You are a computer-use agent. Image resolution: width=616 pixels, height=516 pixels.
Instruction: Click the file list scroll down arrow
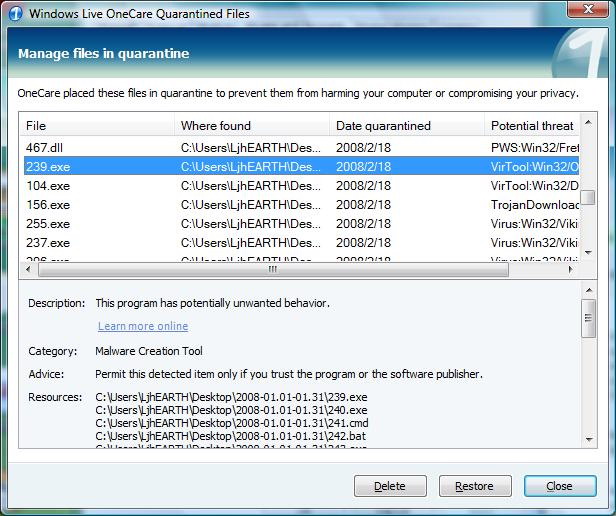(x=588, y=252)
